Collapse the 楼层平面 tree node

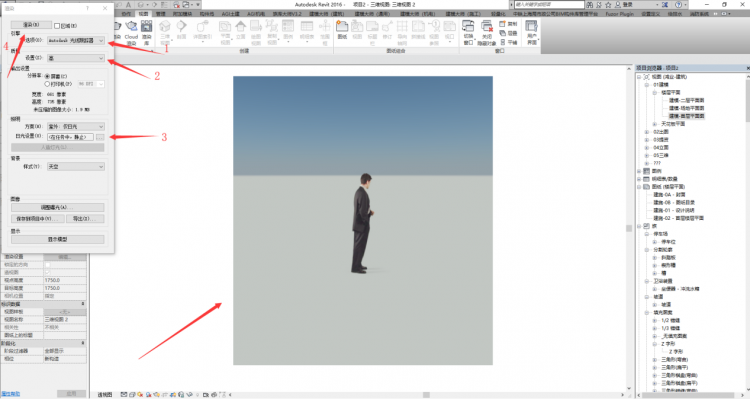pos(654,92)
